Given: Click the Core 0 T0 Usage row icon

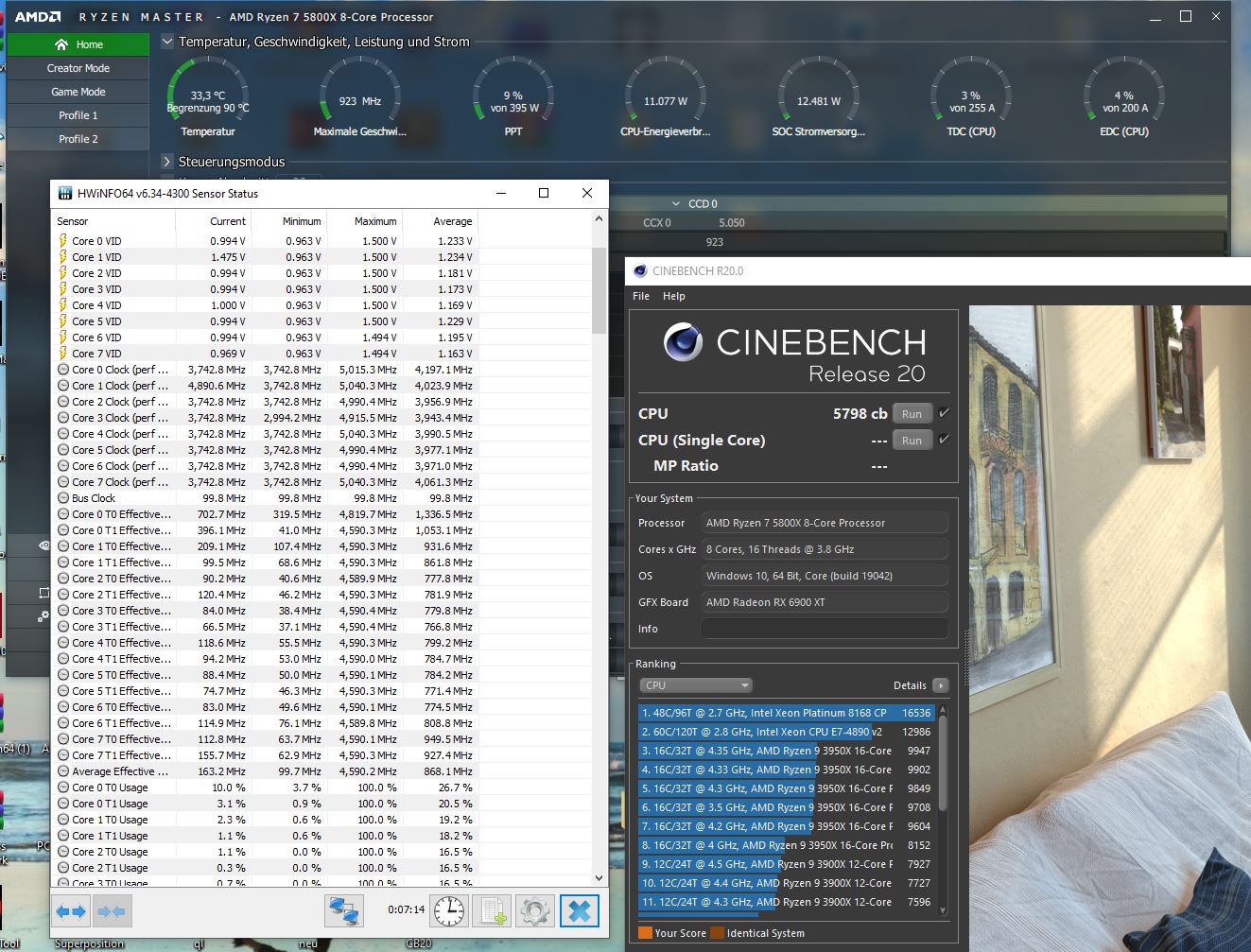Looking at the screenshot, I should pos(63,788).
